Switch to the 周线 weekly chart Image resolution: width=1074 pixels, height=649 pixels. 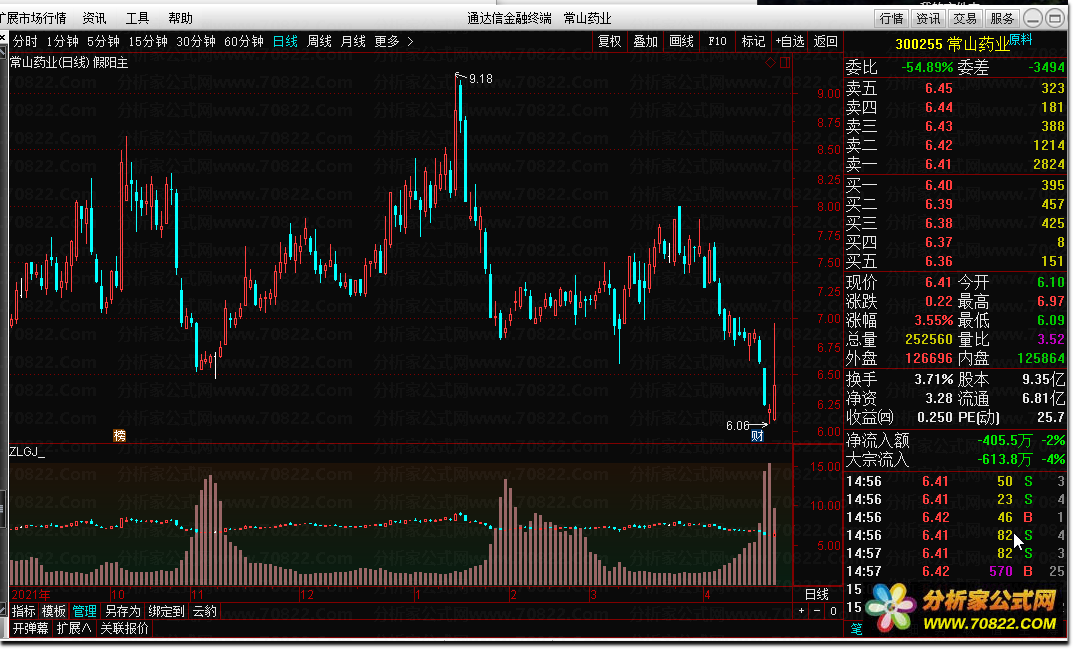319,42
